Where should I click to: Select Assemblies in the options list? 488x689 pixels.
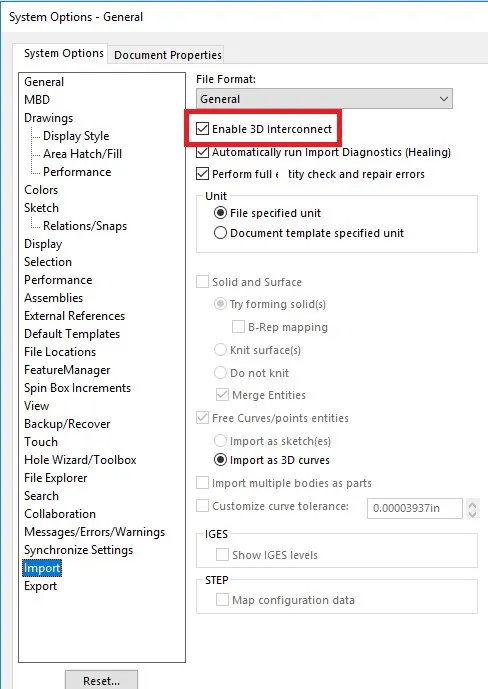[x=53, y=298]
